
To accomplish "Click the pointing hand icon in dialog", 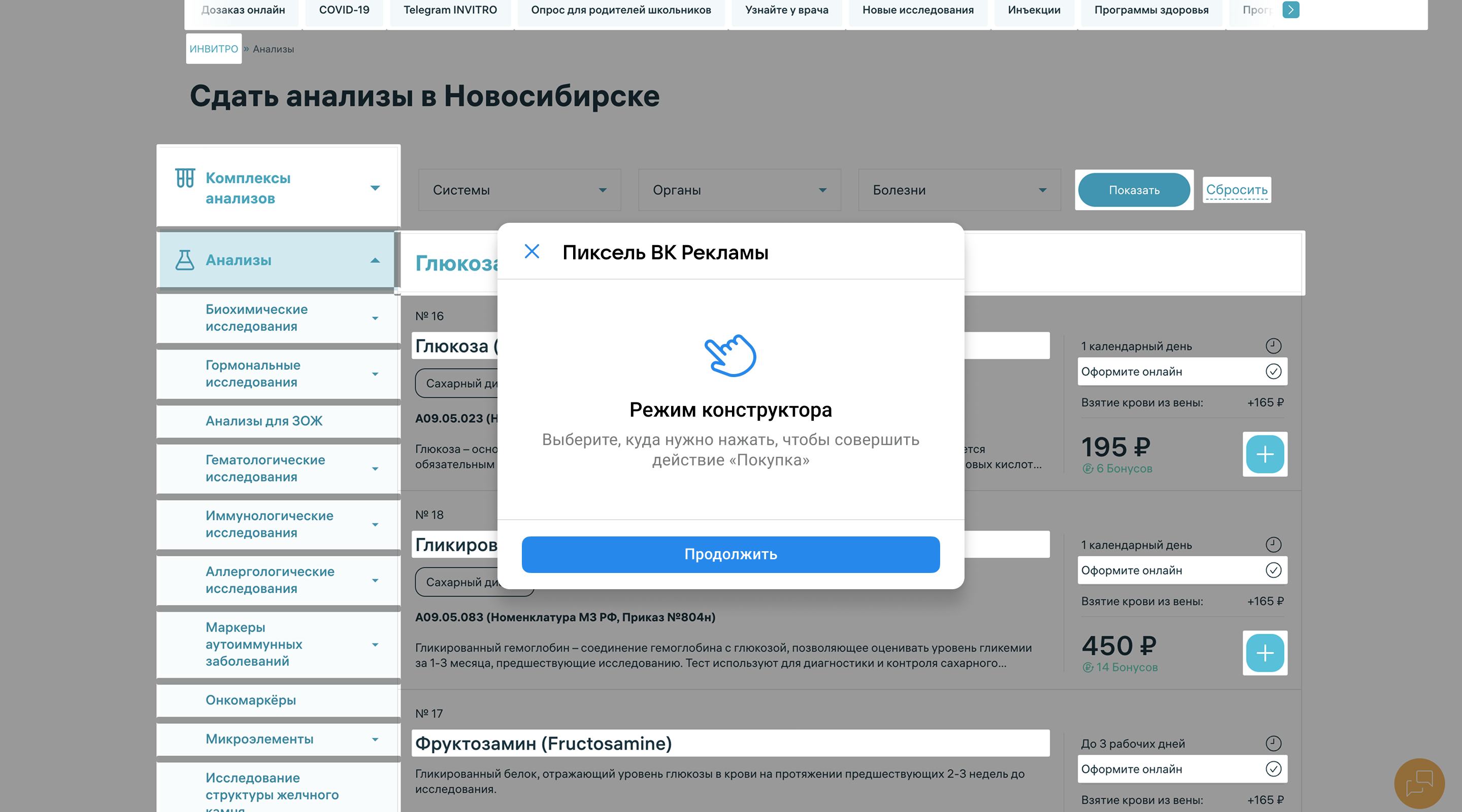I will (x=730, y=356).
